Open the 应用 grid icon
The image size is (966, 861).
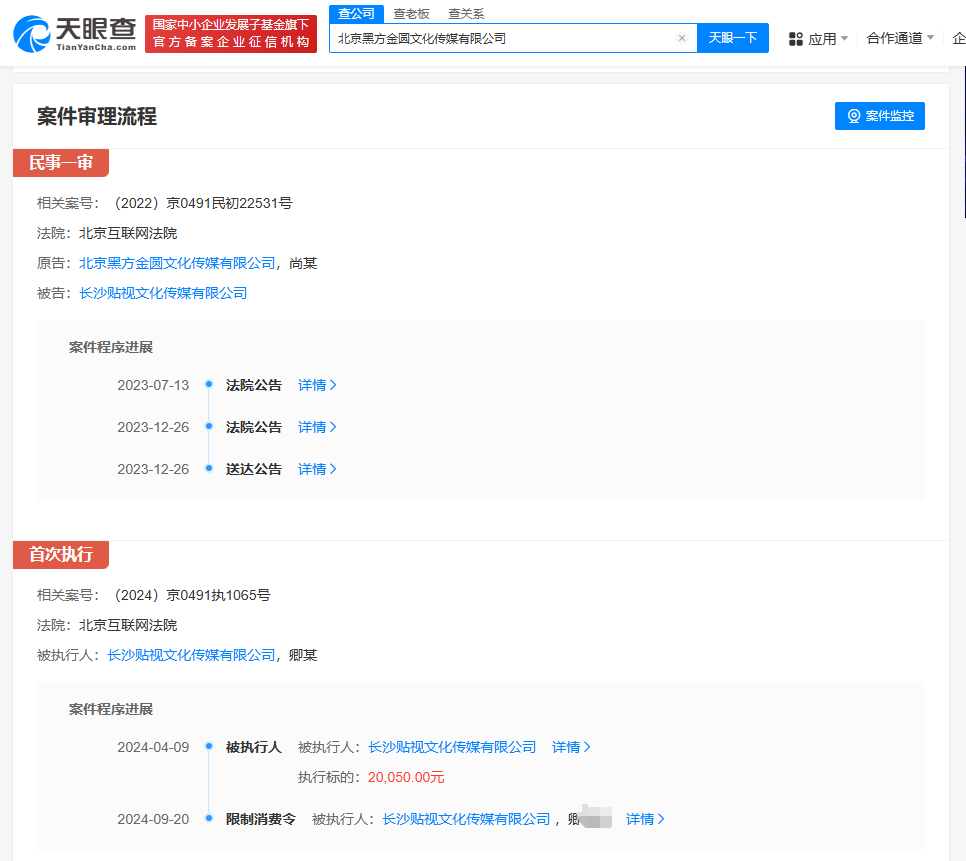[x=795, y=39]
